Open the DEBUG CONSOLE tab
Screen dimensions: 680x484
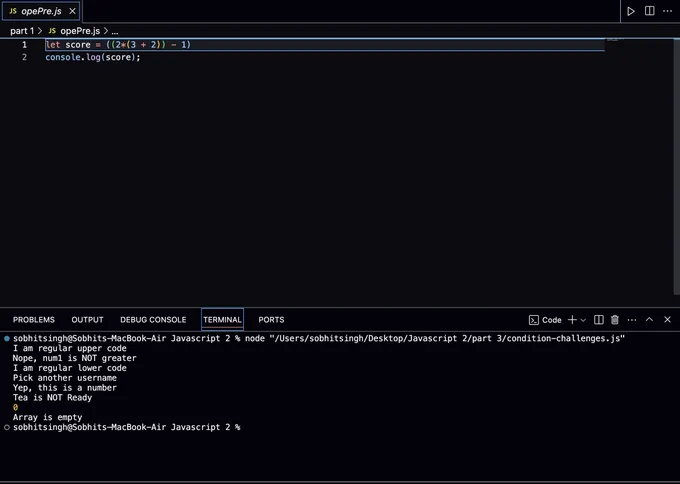[153, 320]
